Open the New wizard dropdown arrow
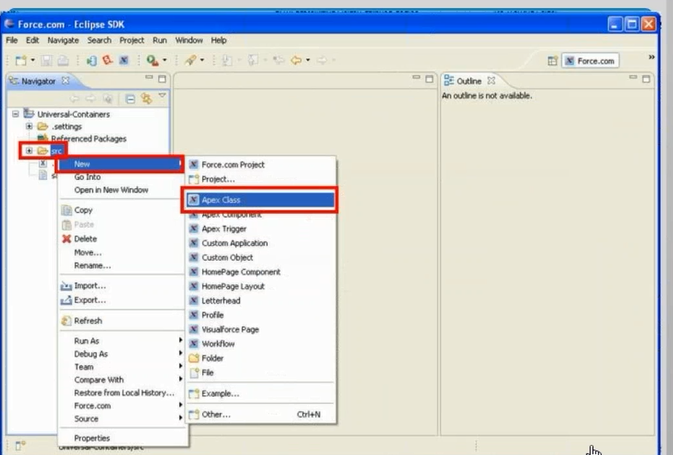The height and width of the screenshot is (455, 673). point(32,61)
